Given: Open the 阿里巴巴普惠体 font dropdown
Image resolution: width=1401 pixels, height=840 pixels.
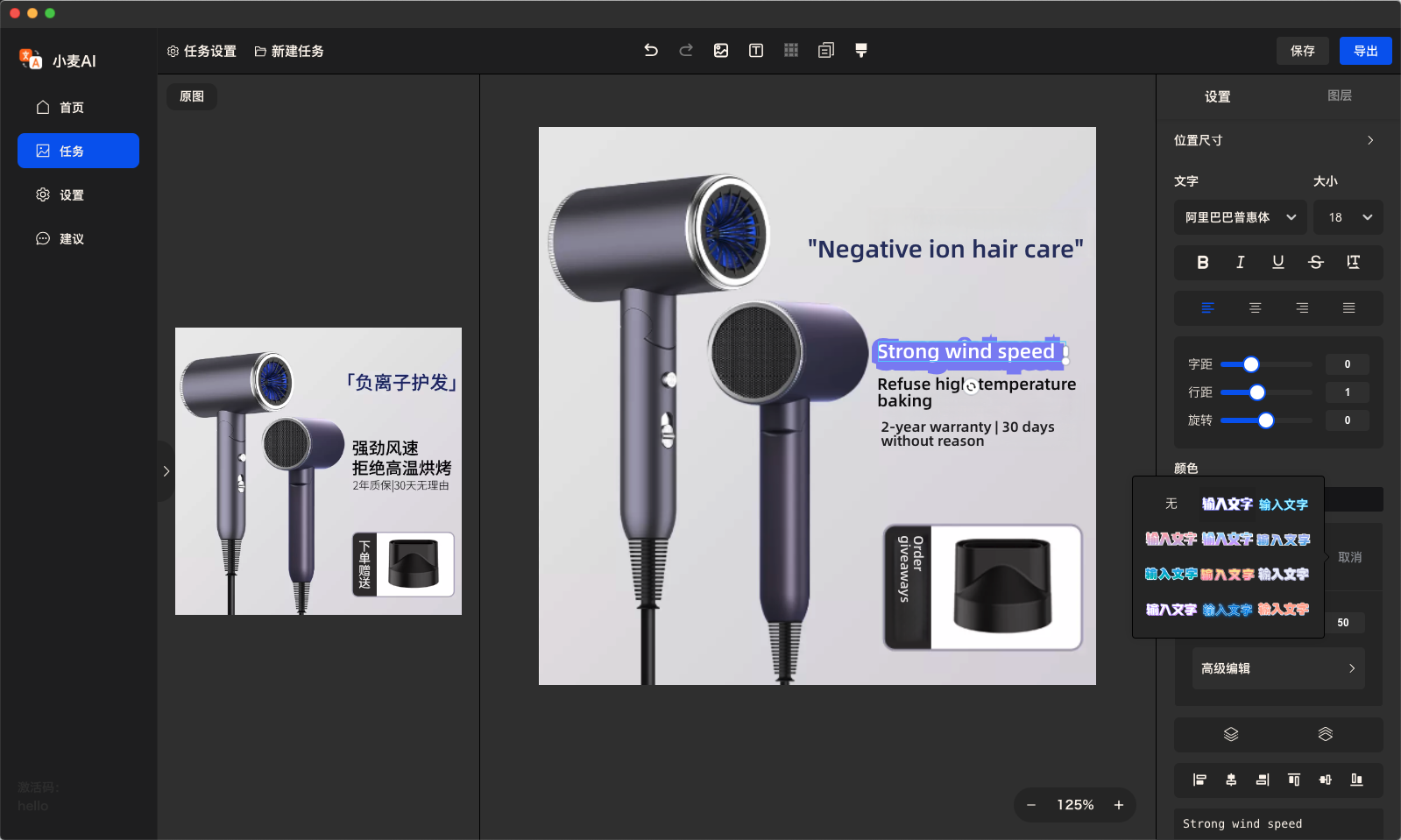Looking at the screenshot, I should point(1240,217).
